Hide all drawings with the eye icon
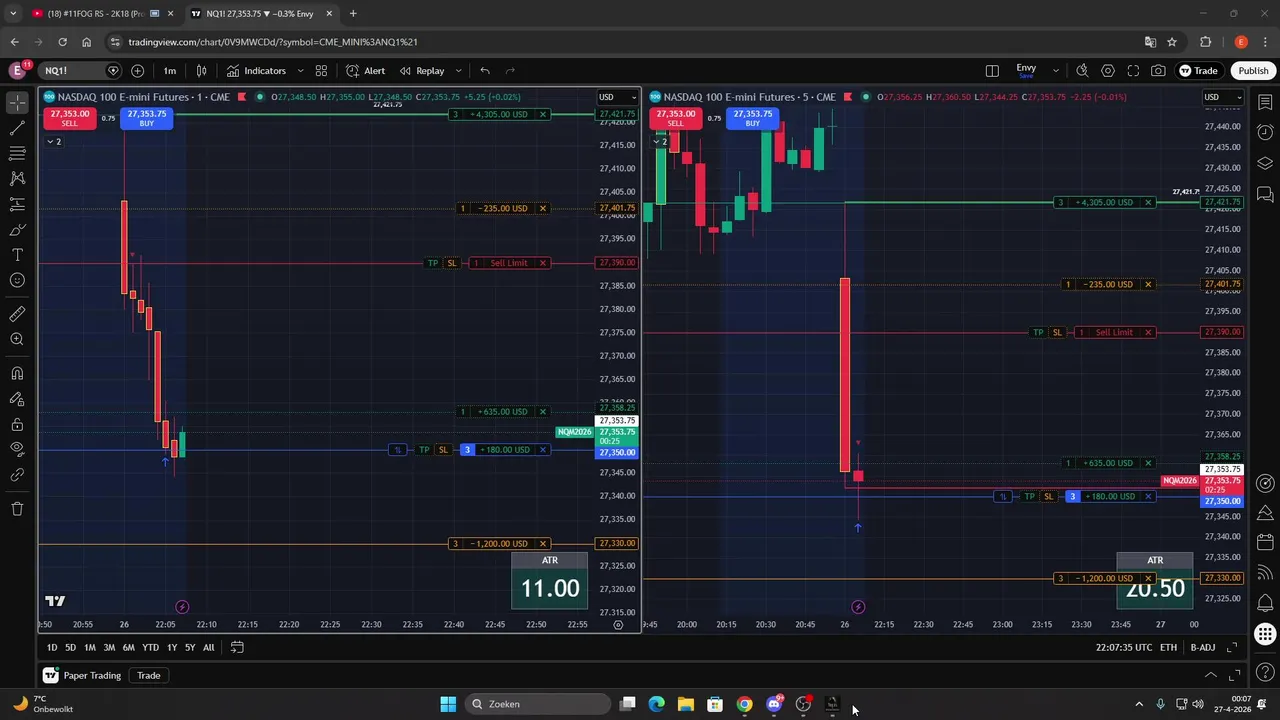 coord(17,449)
